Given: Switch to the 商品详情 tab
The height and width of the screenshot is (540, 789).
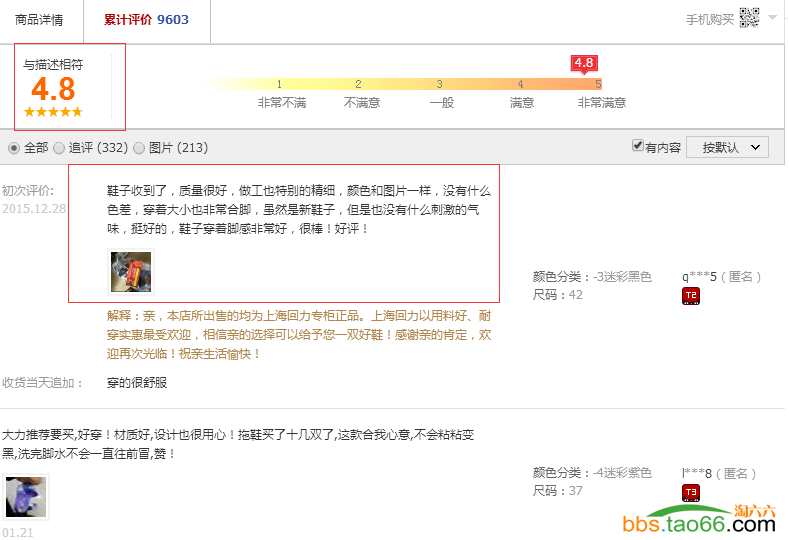Looking at the screenshot, I should pos(39,20).
